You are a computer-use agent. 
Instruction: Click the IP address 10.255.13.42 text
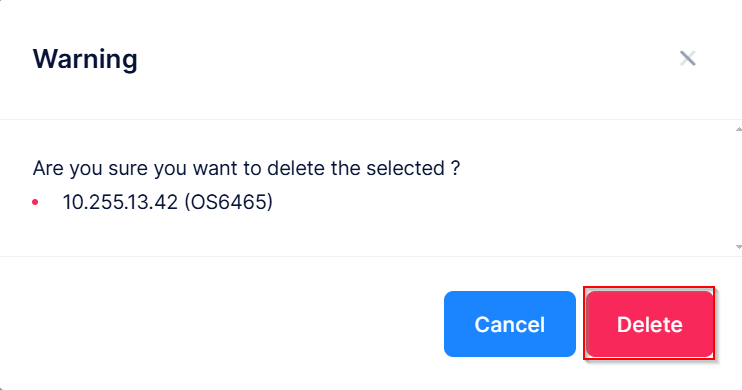click(120, 202)
